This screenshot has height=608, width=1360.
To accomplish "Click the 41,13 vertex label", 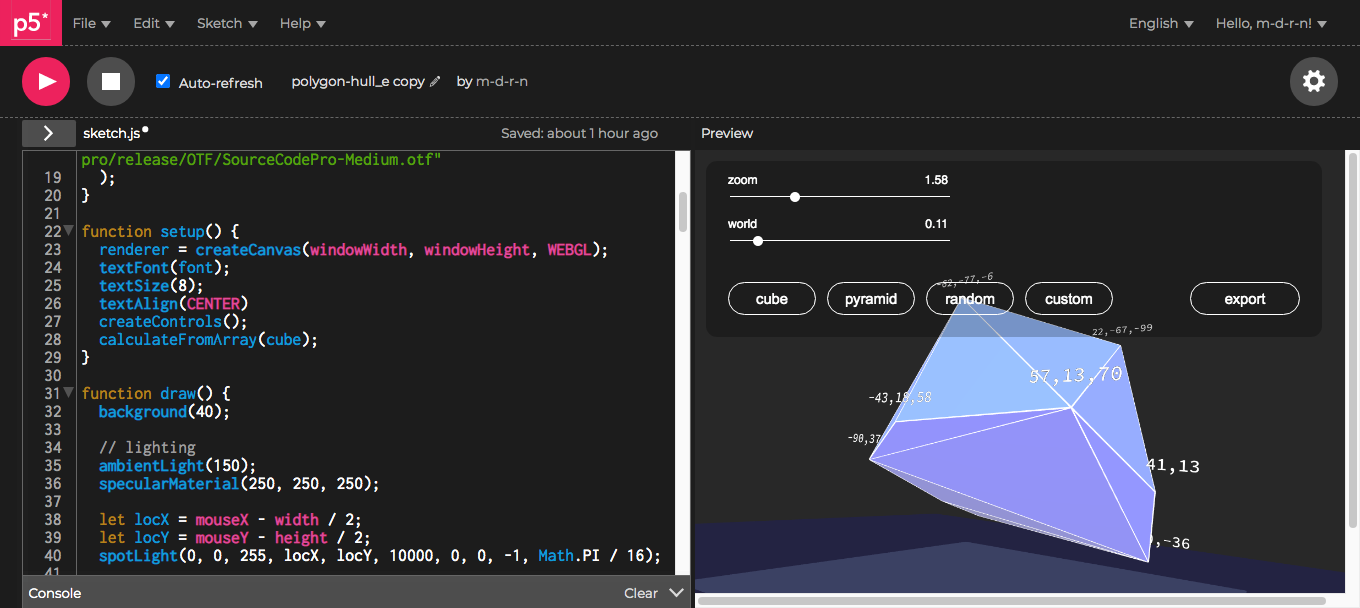I will (x=1173, y=466).
